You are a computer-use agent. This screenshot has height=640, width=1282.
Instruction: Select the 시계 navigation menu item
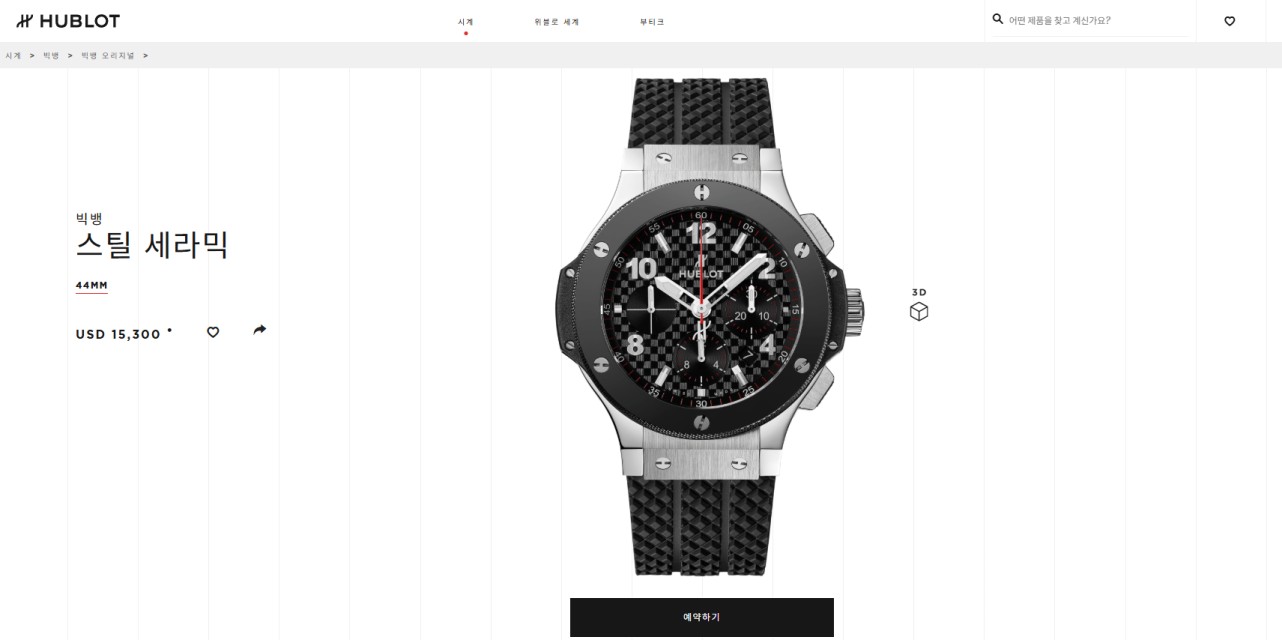pyautogui.click(x=465, y=22)
